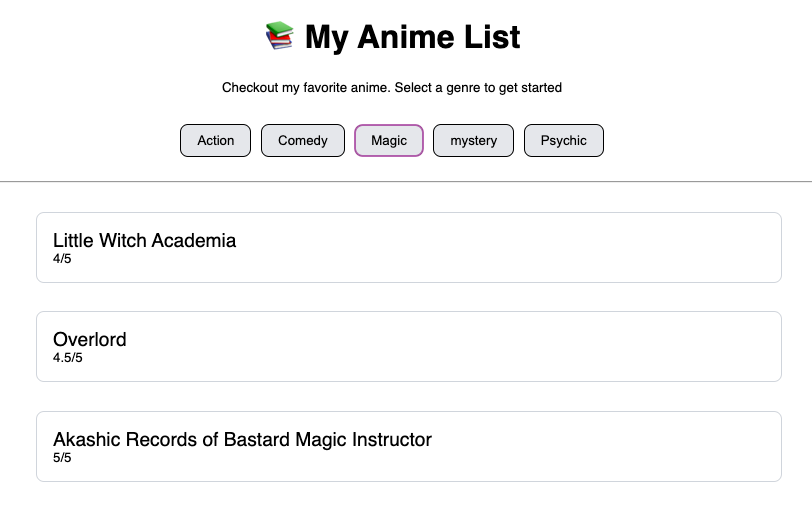Click the 'Checkout my favorite anime' subtitle
812x518 pixels.
(x=392, y=88)
